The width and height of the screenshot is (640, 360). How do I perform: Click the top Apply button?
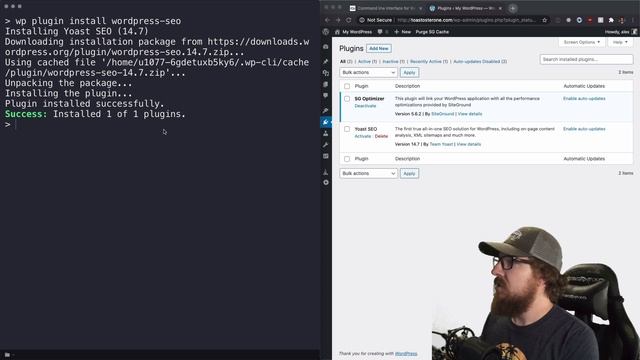409,72
